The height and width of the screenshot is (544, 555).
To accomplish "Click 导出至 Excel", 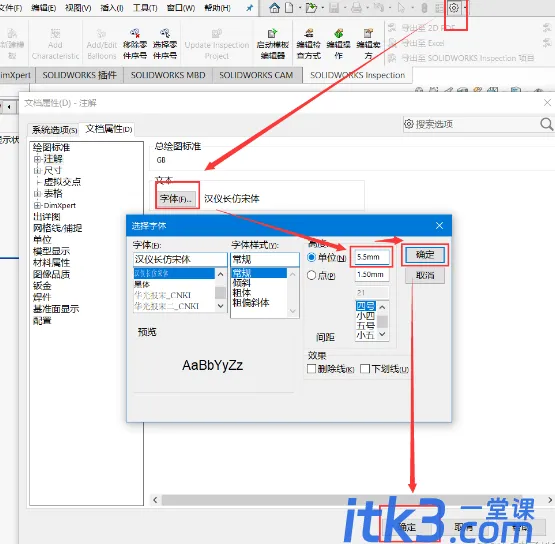I will pyautogui.click(x=416, y=43).
